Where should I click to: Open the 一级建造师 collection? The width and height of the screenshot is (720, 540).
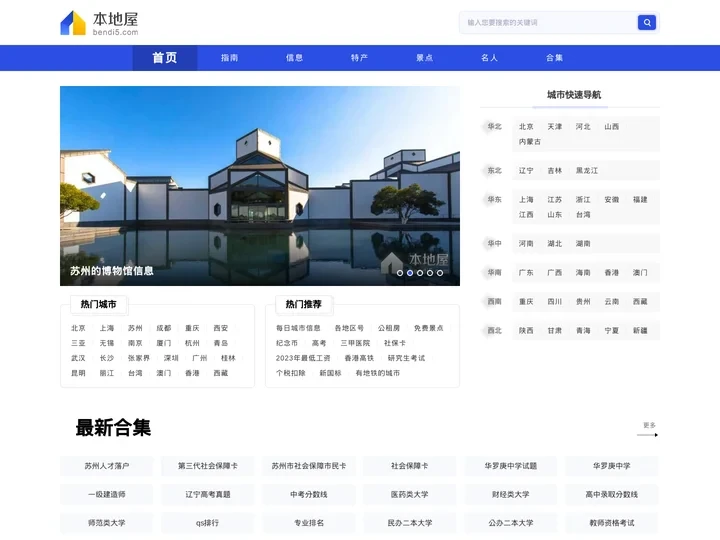tap(107, 495)
